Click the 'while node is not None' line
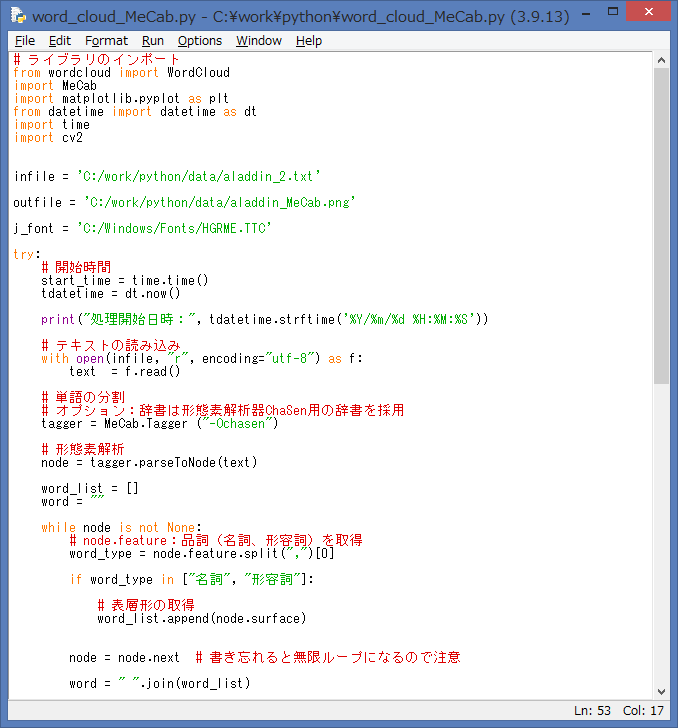This screenshot has height=728, width=678. [x=121, y=528]
